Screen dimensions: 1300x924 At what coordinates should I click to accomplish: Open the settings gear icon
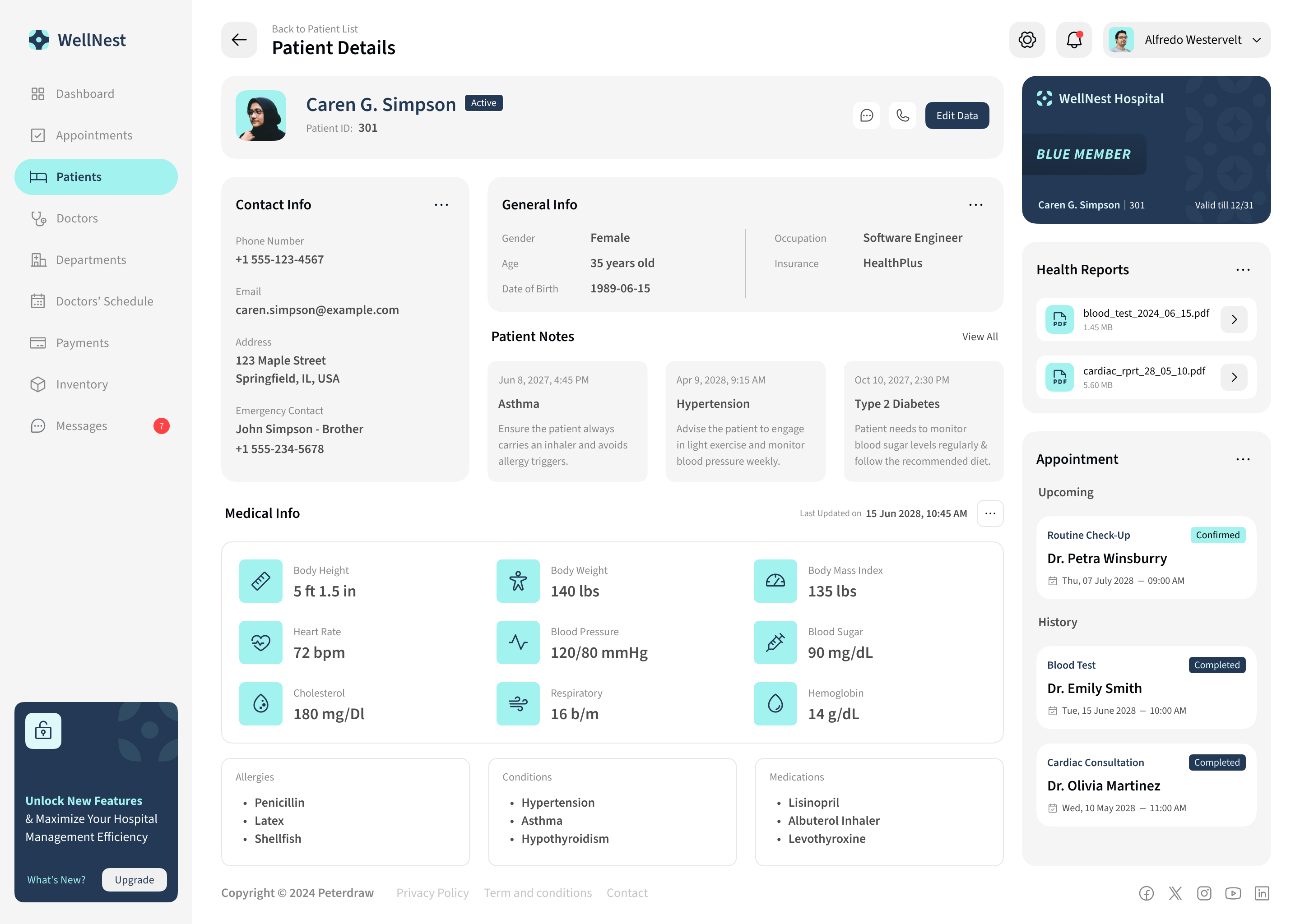1027,39
